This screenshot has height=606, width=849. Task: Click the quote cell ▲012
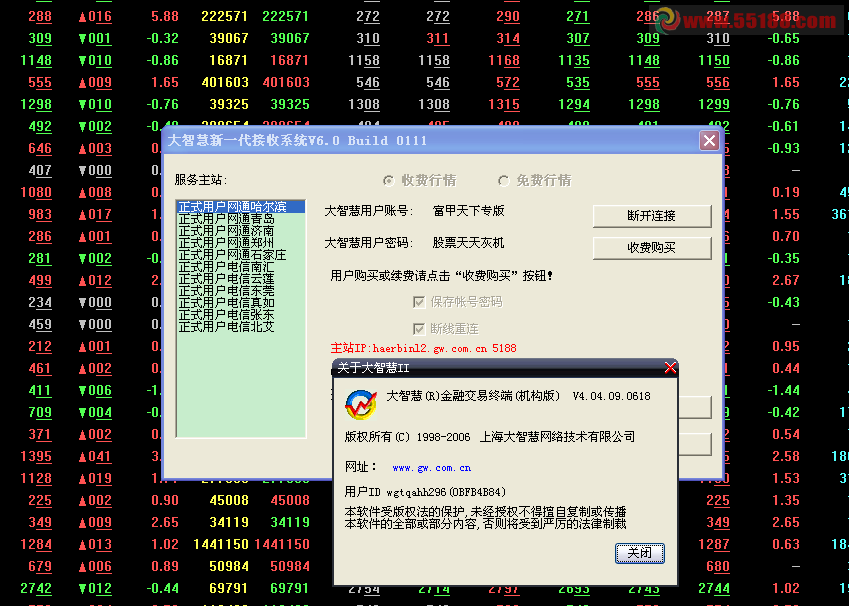point(95,281)
